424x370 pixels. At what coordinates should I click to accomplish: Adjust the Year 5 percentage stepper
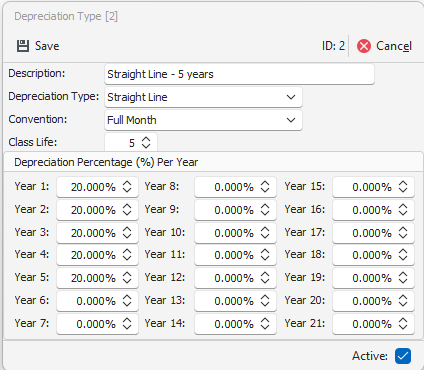[127, 278]
